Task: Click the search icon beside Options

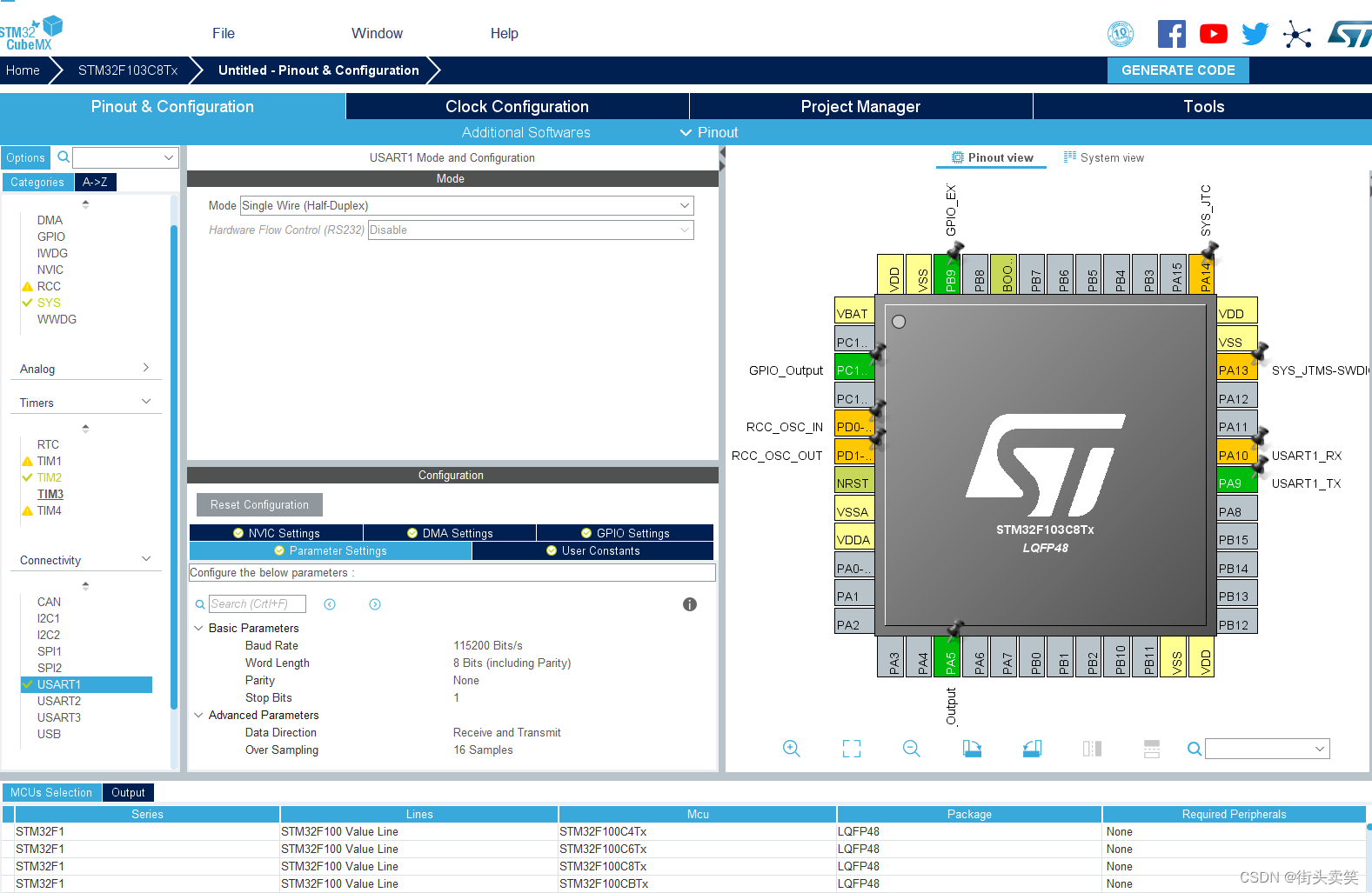Action: (64, 157)
